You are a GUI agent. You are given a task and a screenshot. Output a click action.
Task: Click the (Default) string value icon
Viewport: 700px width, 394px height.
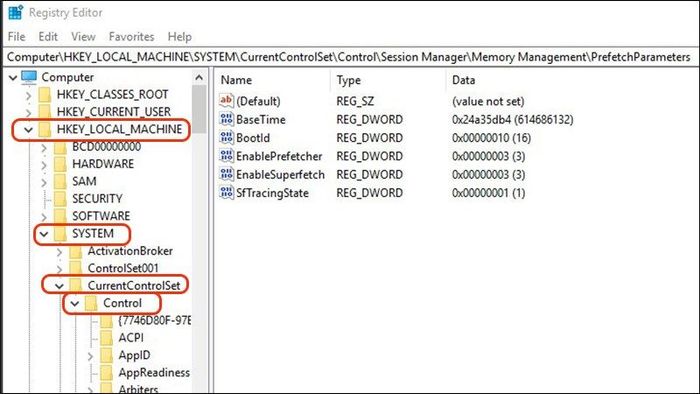[x=226, y=101]
